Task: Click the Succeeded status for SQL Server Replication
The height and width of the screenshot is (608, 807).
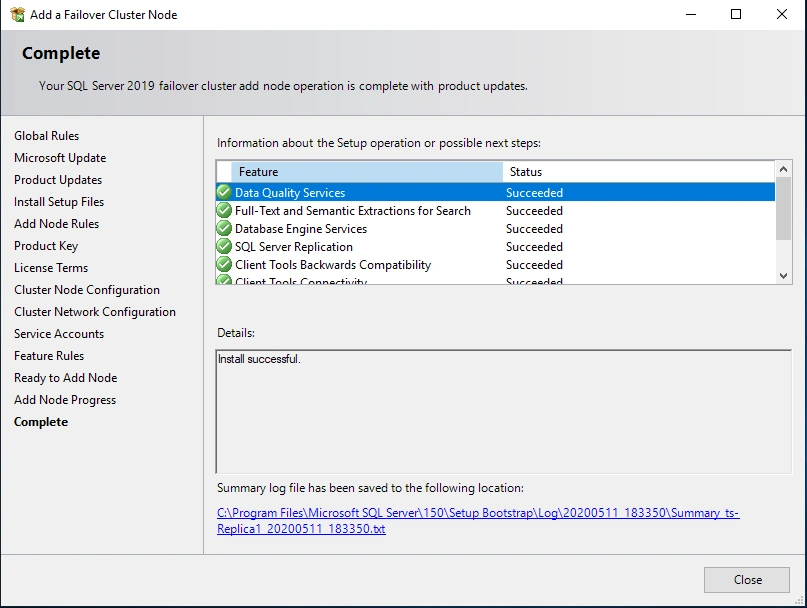Action: (x=534, y=247)
